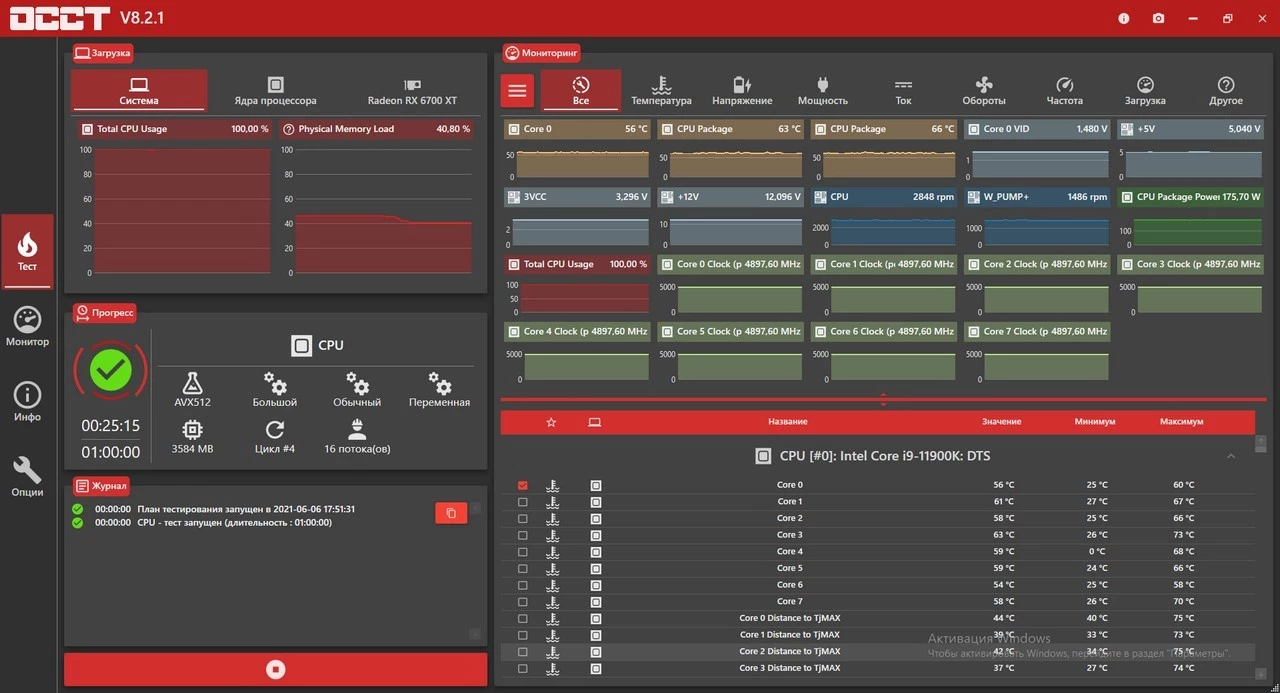Uncheck the Core 0 graph checkbox
This screenshot has width=1280, height=693.
(x=522, y=485)
